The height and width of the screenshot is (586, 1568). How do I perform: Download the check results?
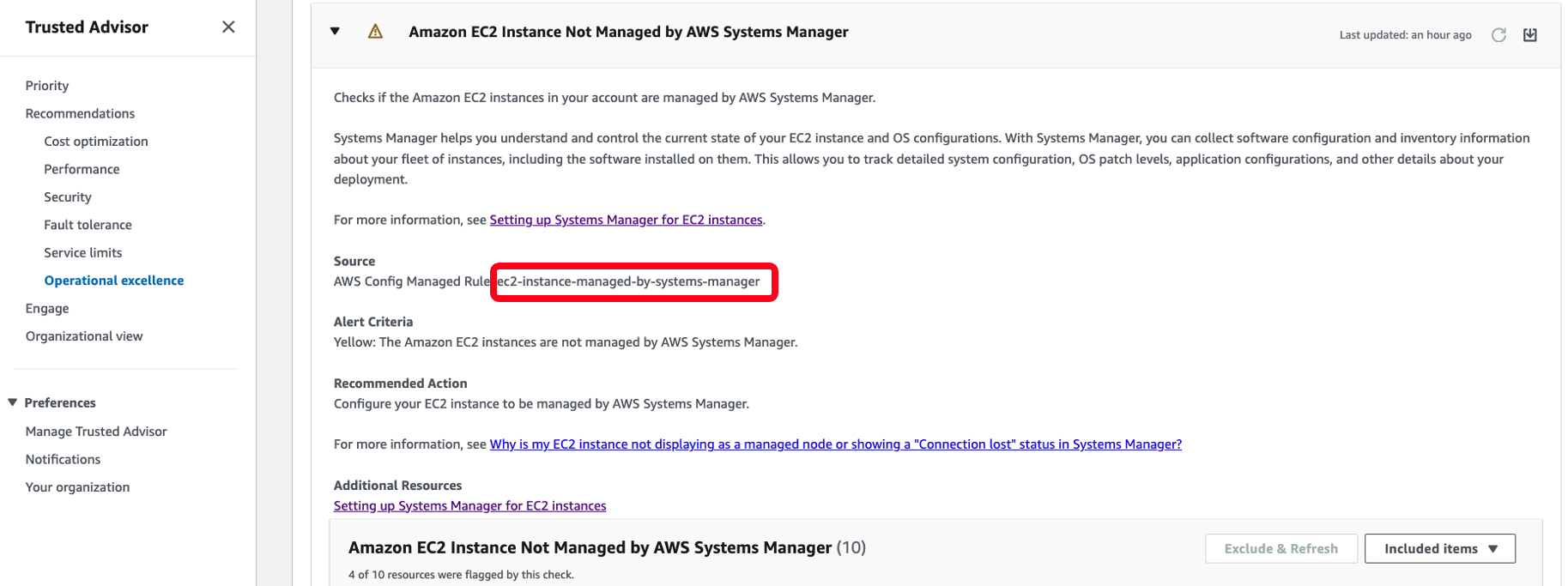pyautogui.click(x=1530, y=35)
